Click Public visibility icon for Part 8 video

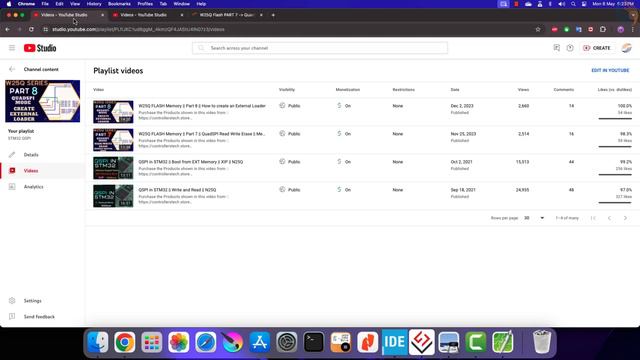282,106
